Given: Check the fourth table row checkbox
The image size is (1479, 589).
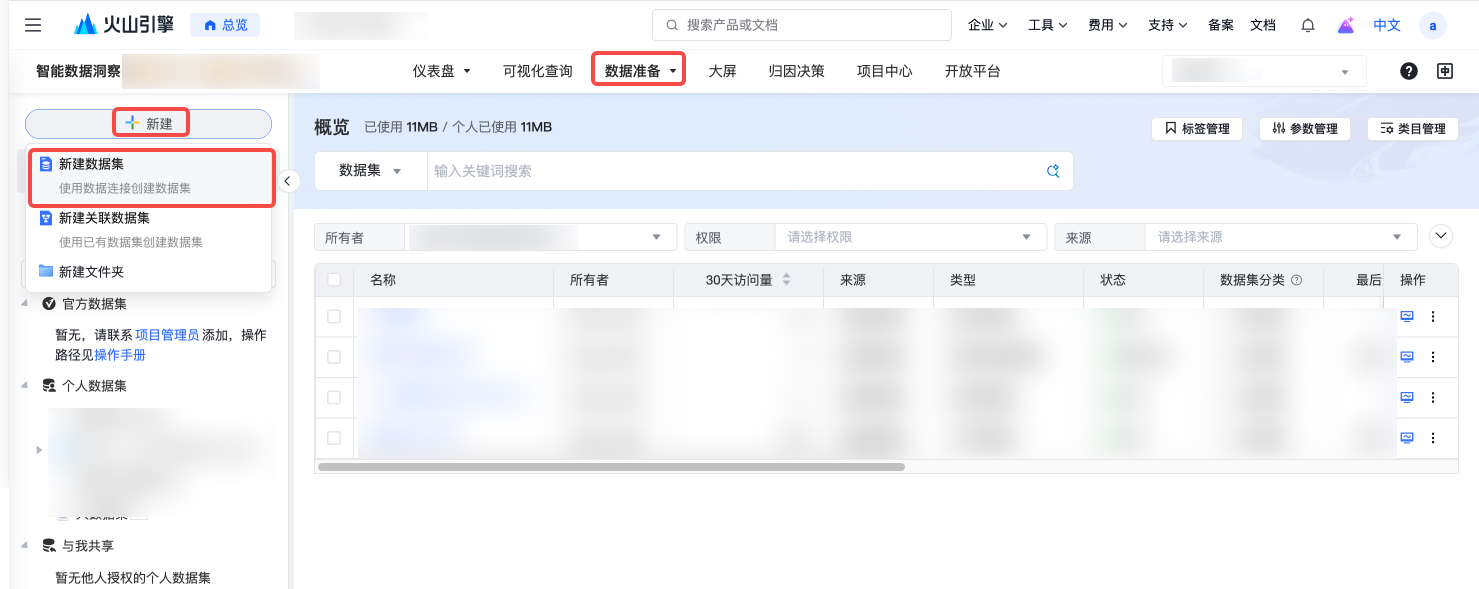Looking at the screenshot, I should pos(334,437).
